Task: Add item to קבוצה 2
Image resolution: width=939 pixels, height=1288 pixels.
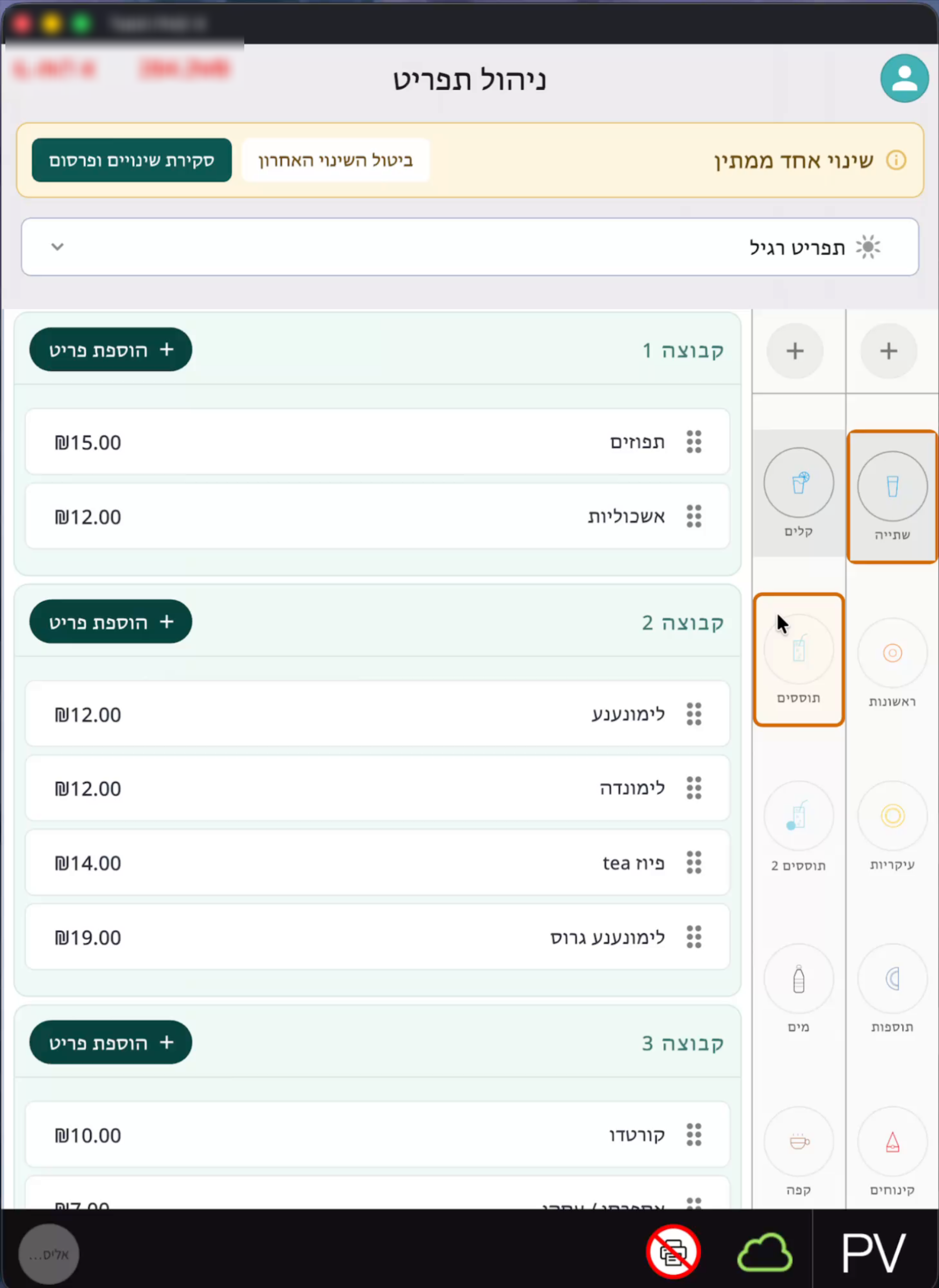Action: [x=111, y=621]
